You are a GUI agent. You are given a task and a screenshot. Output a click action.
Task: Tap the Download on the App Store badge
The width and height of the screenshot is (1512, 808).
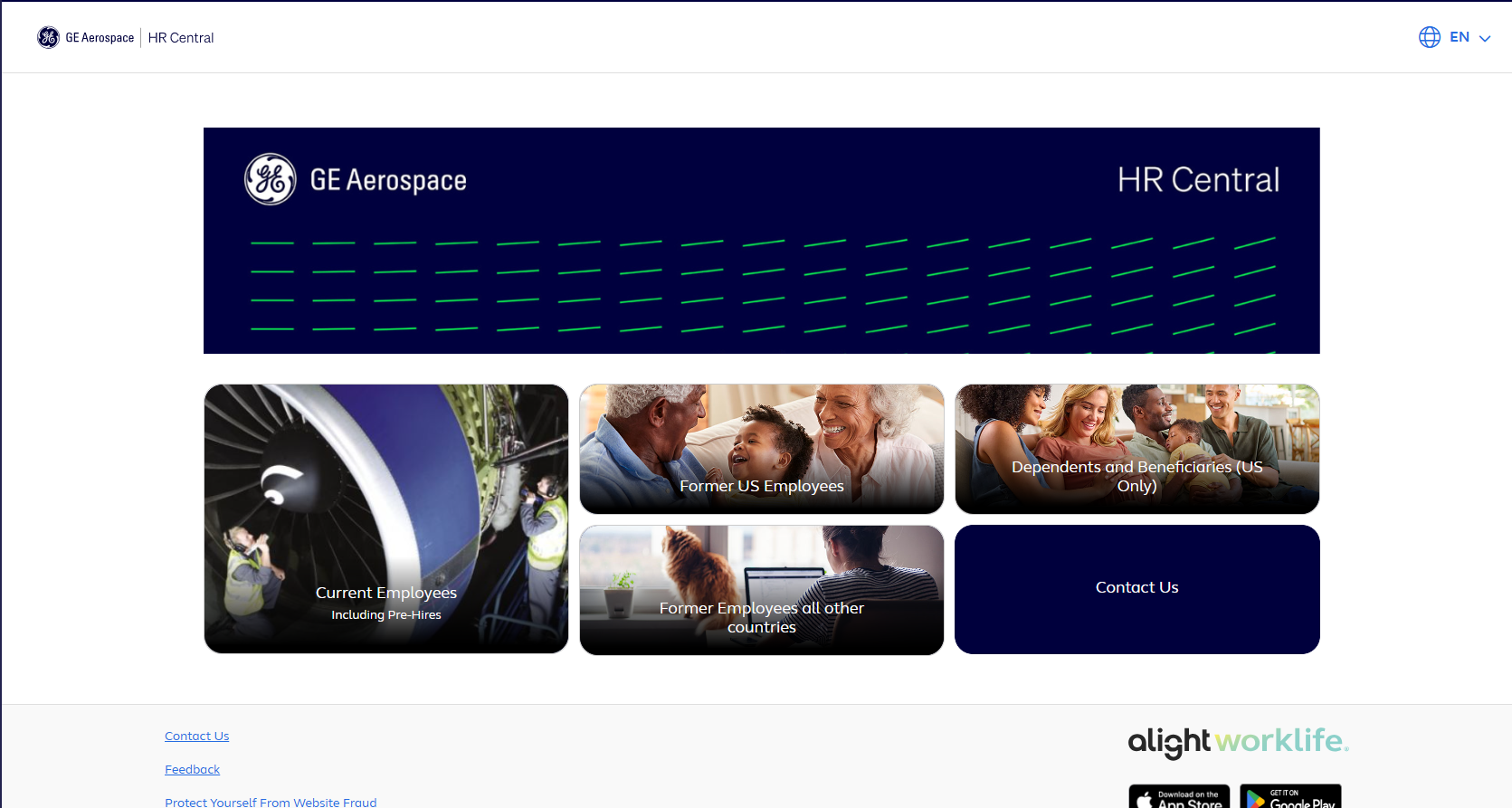pyautogui.click(x=1178, y=797)
